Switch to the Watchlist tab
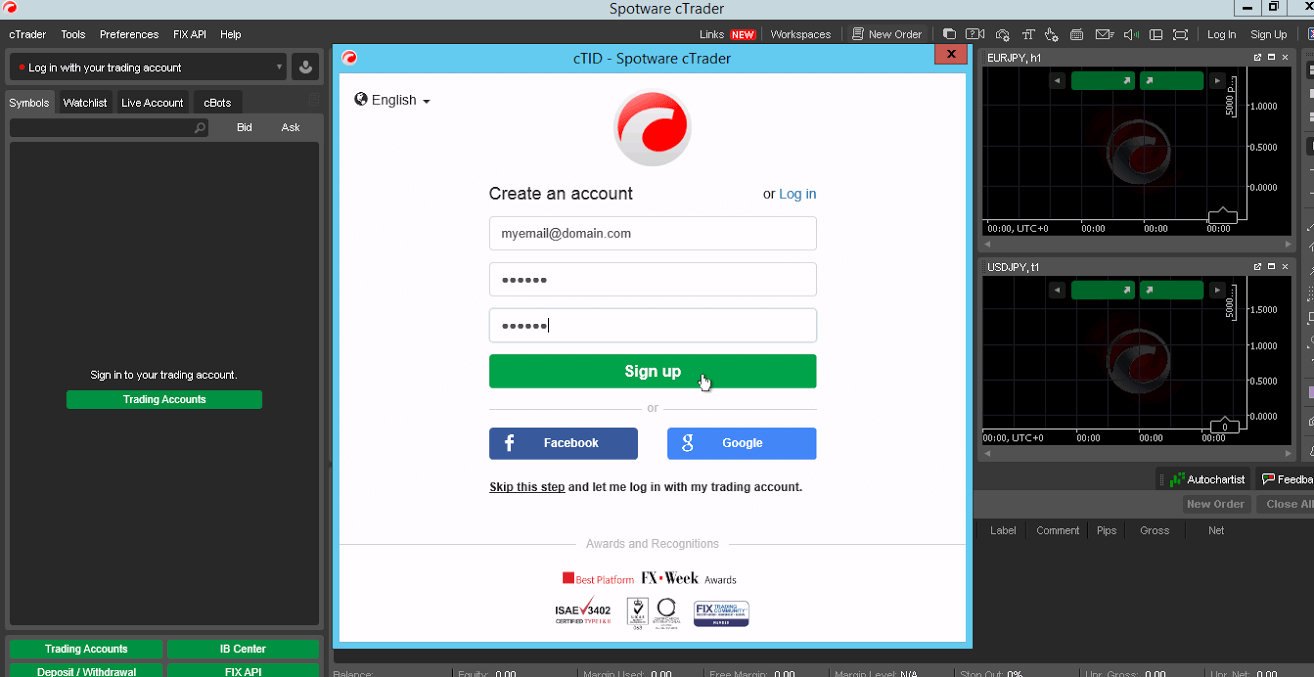Screen dimensions: 1314x677 [x=85, y=102]
